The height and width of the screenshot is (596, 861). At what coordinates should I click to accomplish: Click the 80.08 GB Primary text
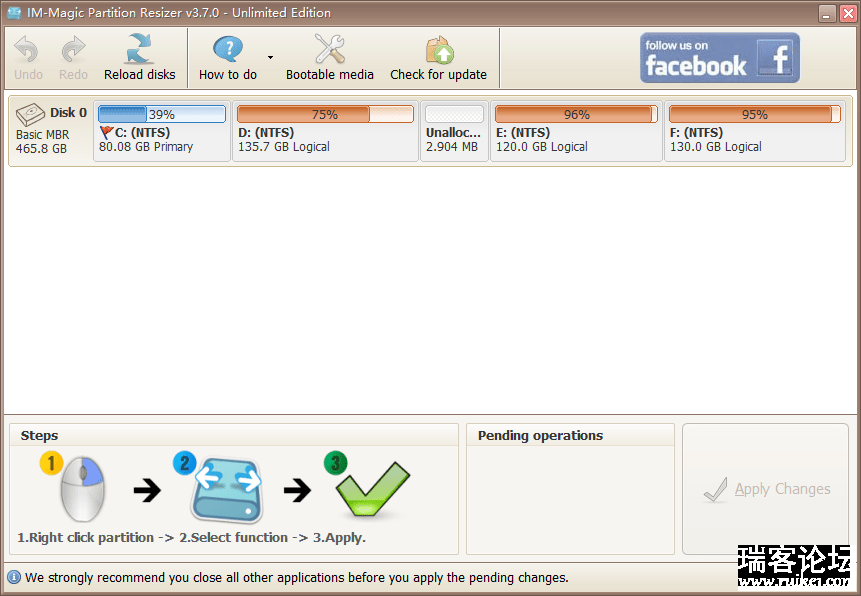(146, 147)
